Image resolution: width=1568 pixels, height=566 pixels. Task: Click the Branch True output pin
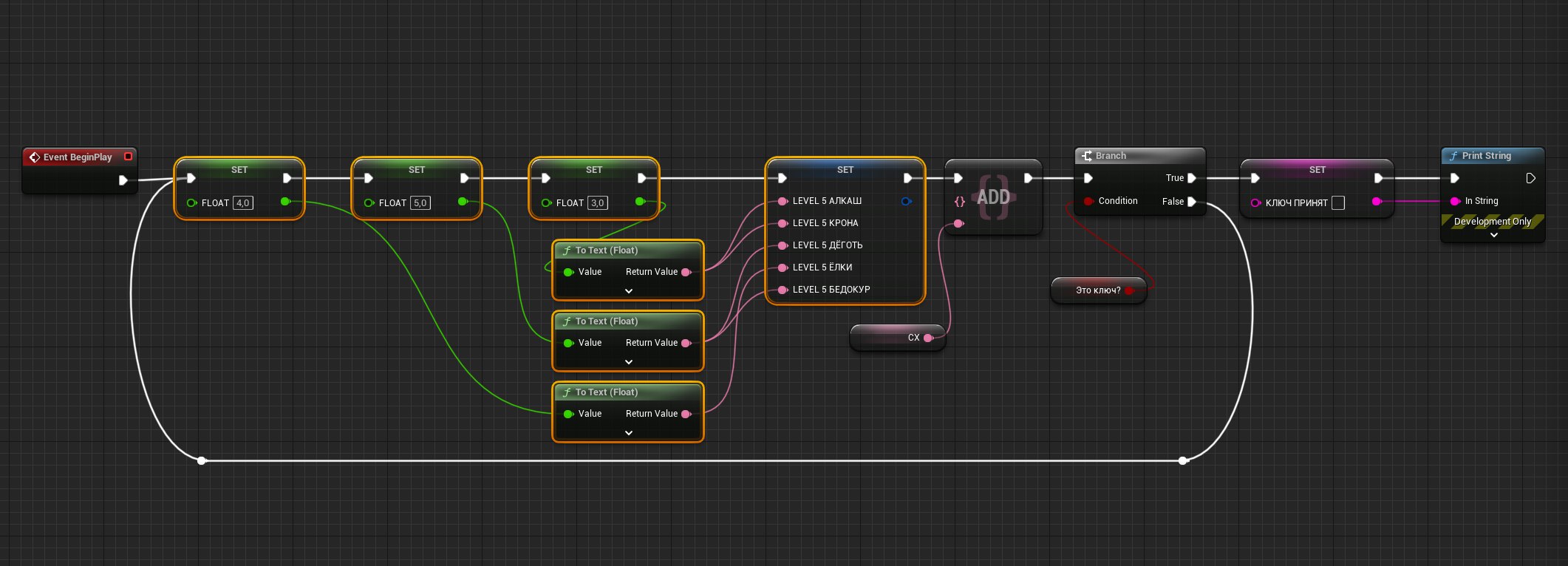(1192, 178)
